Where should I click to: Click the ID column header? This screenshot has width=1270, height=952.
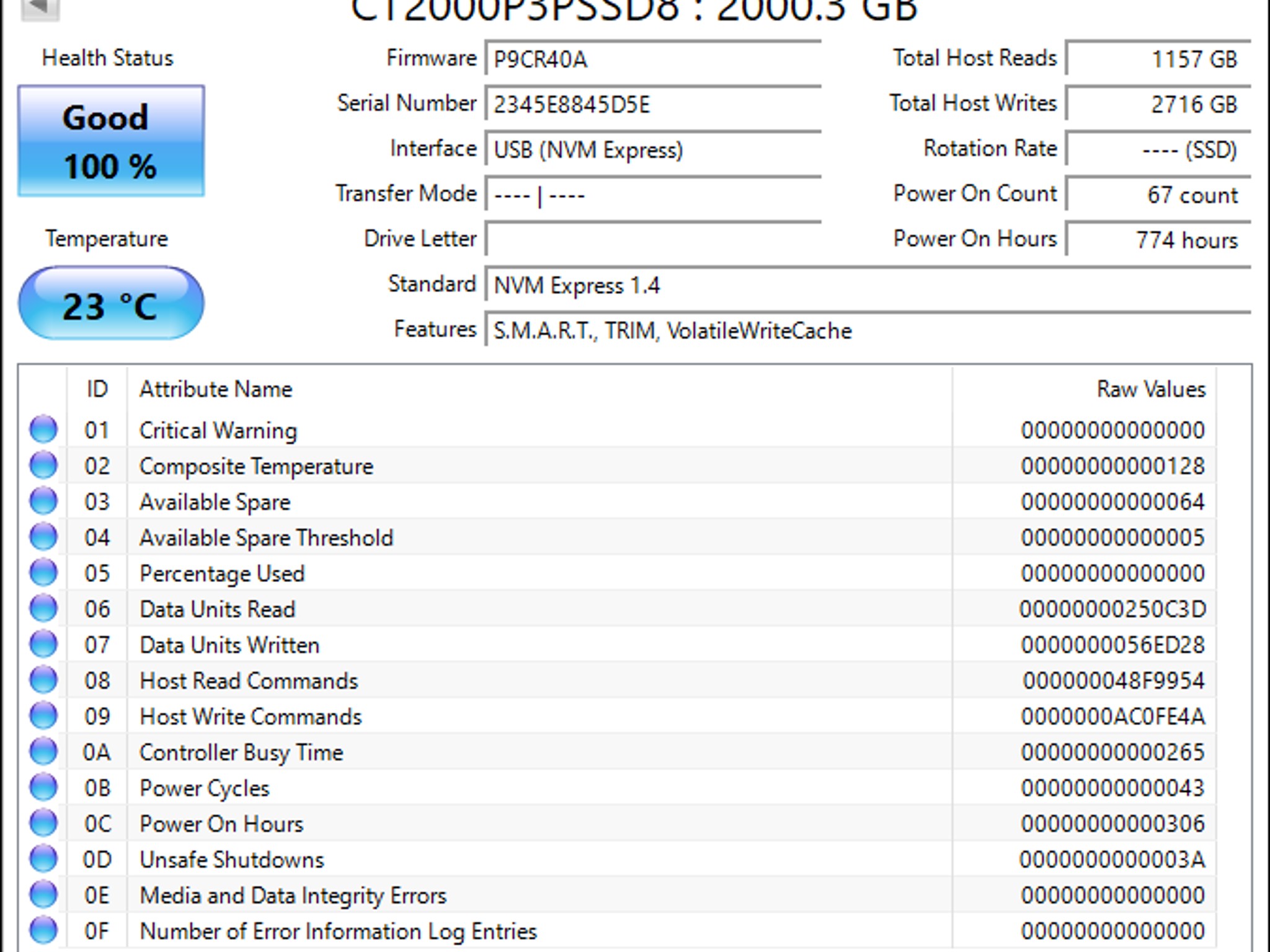97,389
